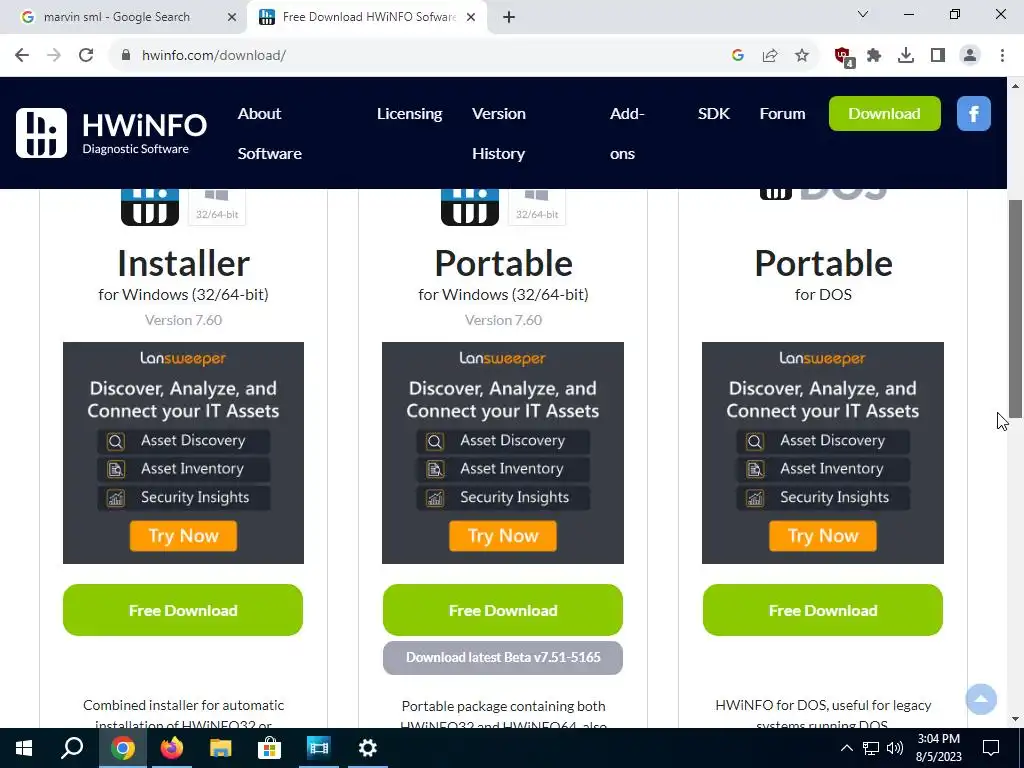Click Try Now in Portable DOS column ad
Image resolution: width=1024 pixels, height=768 pixels.
(x=823, y=536)
